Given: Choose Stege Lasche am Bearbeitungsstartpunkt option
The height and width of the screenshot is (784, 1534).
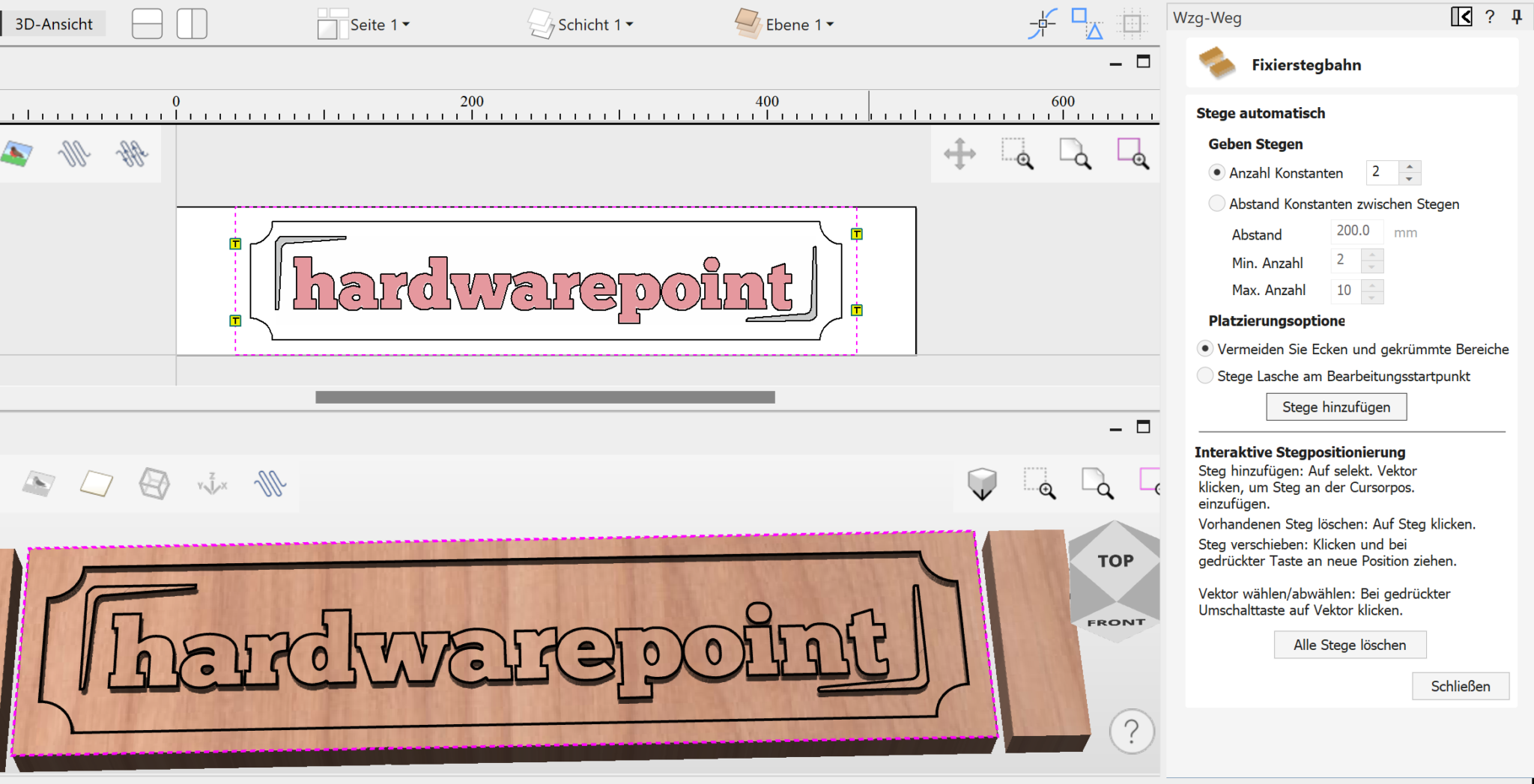Looking at the screenshot, I should [1204, 376].
